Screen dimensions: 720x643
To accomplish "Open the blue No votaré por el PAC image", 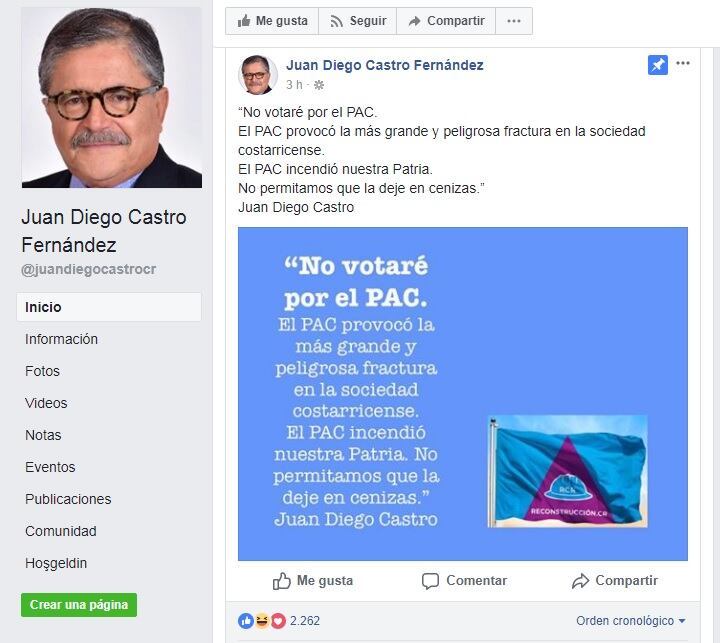I will (x=463, y=394).
